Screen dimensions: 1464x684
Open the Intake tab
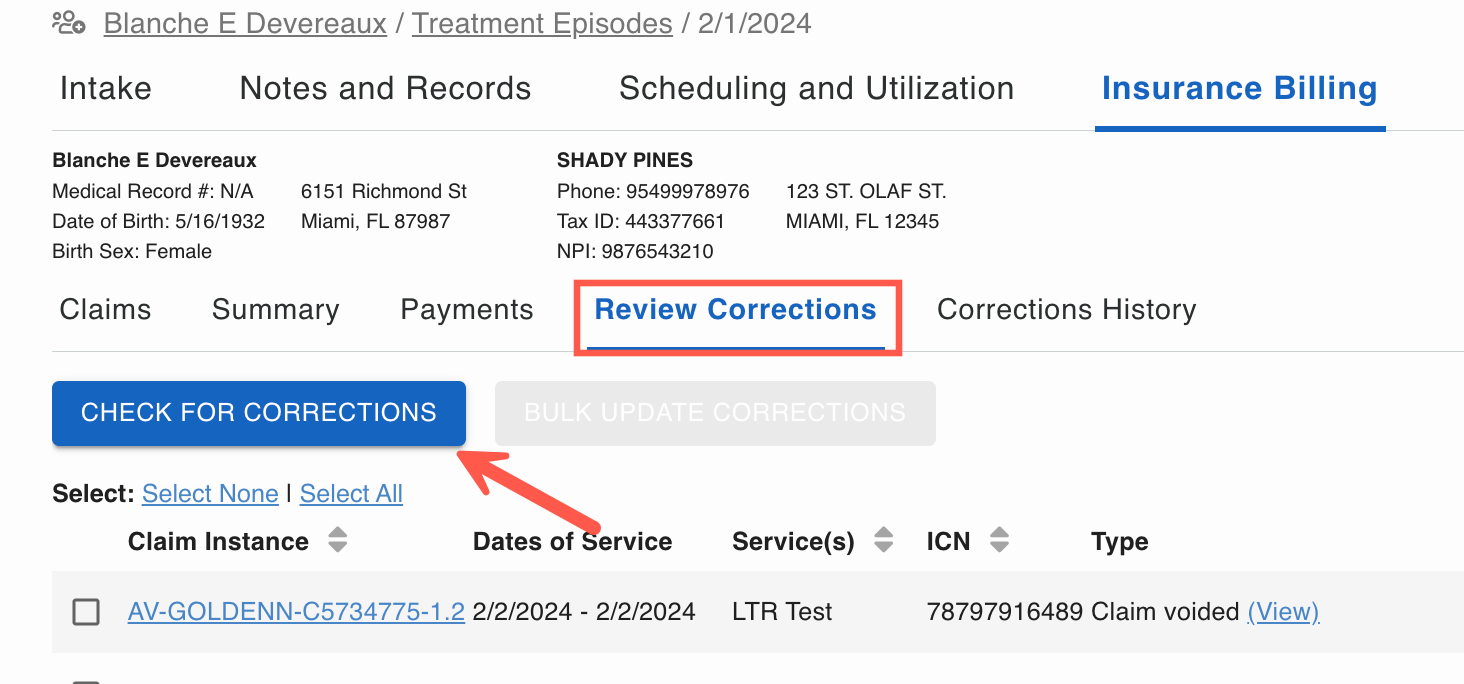coord(106,89)
